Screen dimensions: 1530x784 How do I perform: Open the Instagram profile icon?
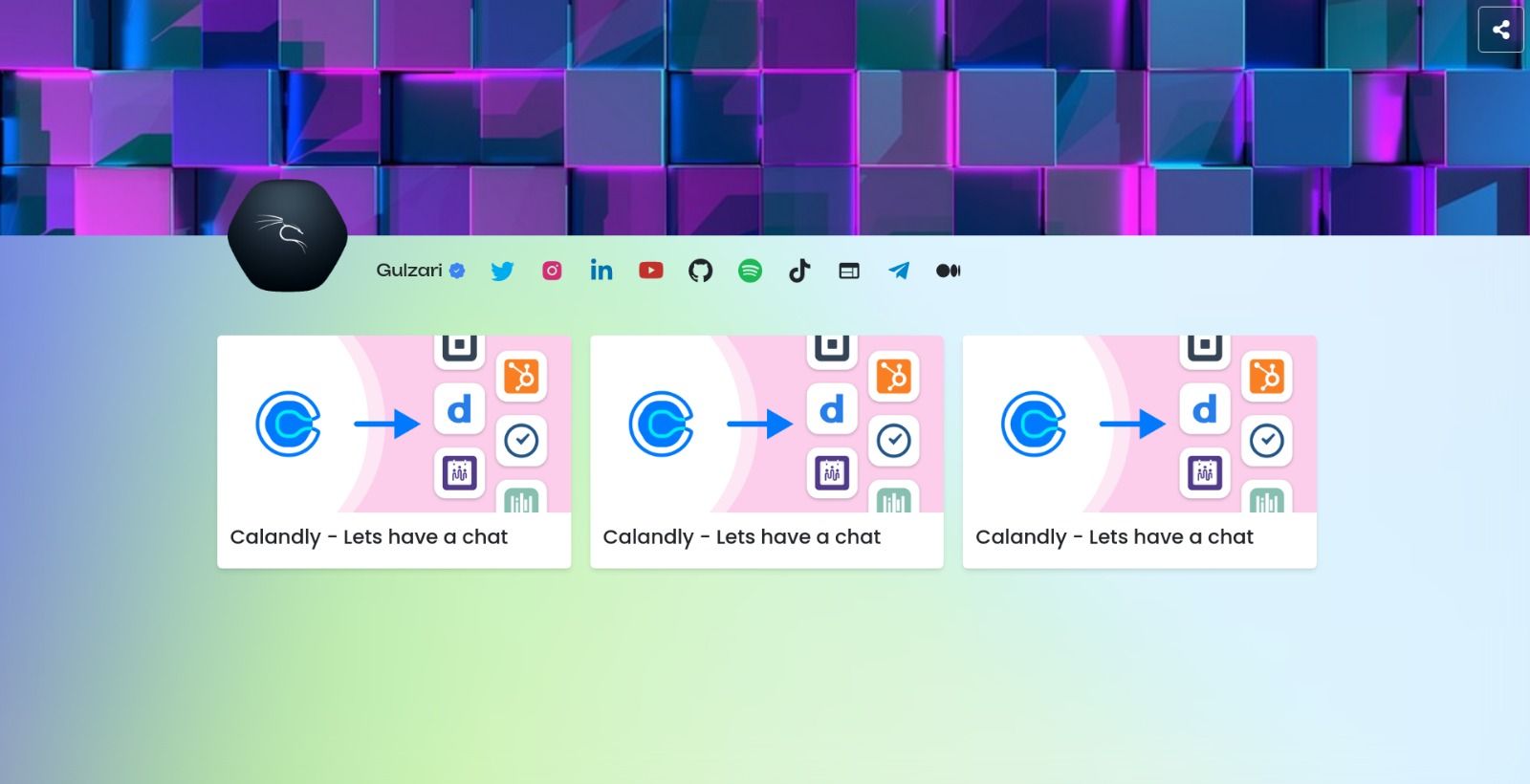click(552, 271)
